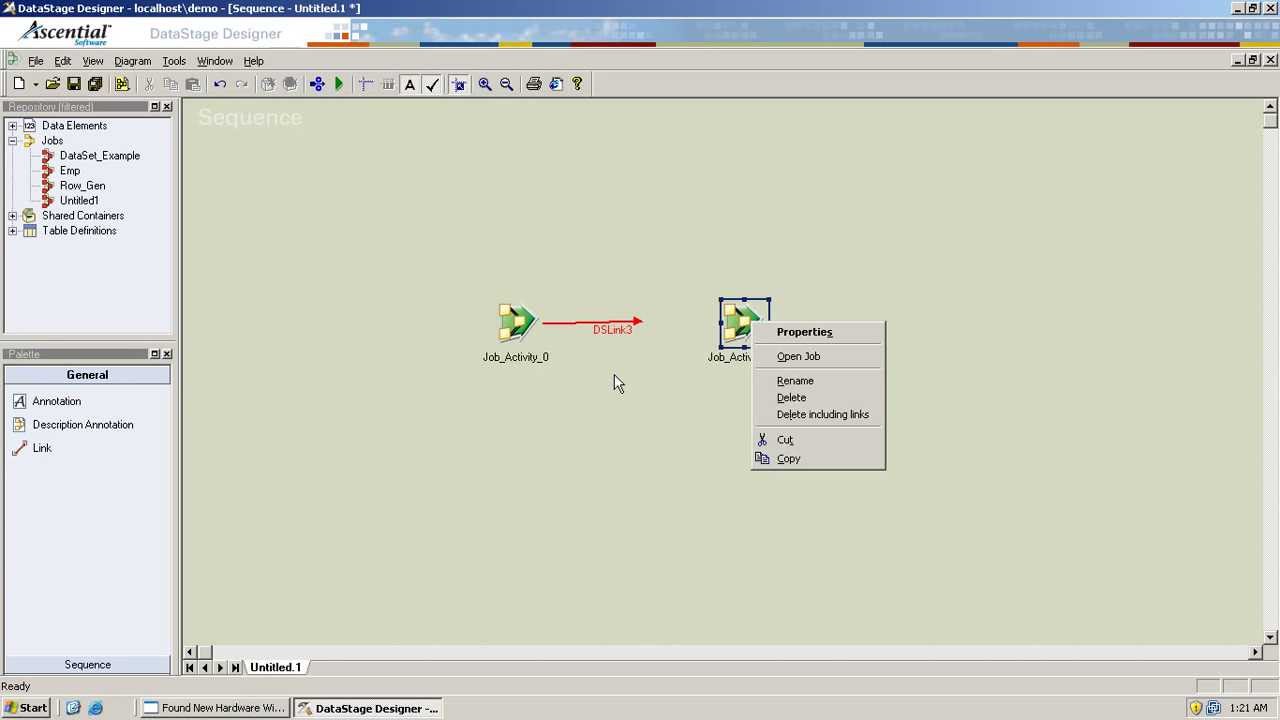
Task: Click the General palette group header
Action: (87, 375)
